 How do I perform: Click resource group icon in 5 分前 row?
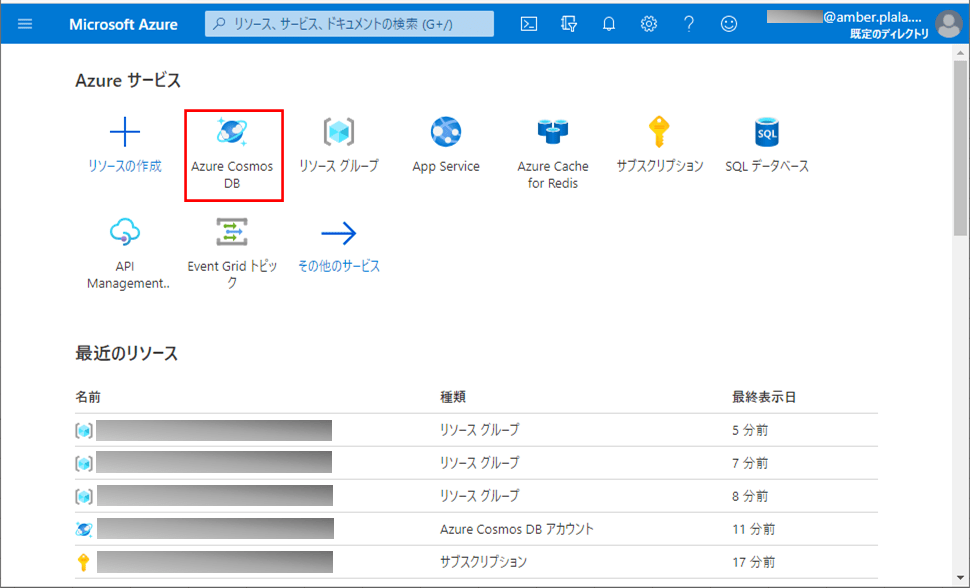point(84,430)
